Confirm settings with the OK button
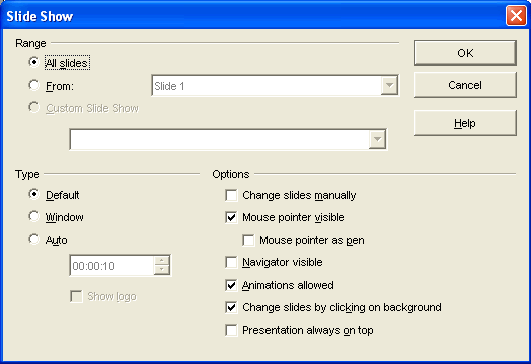 coord(465,53)
